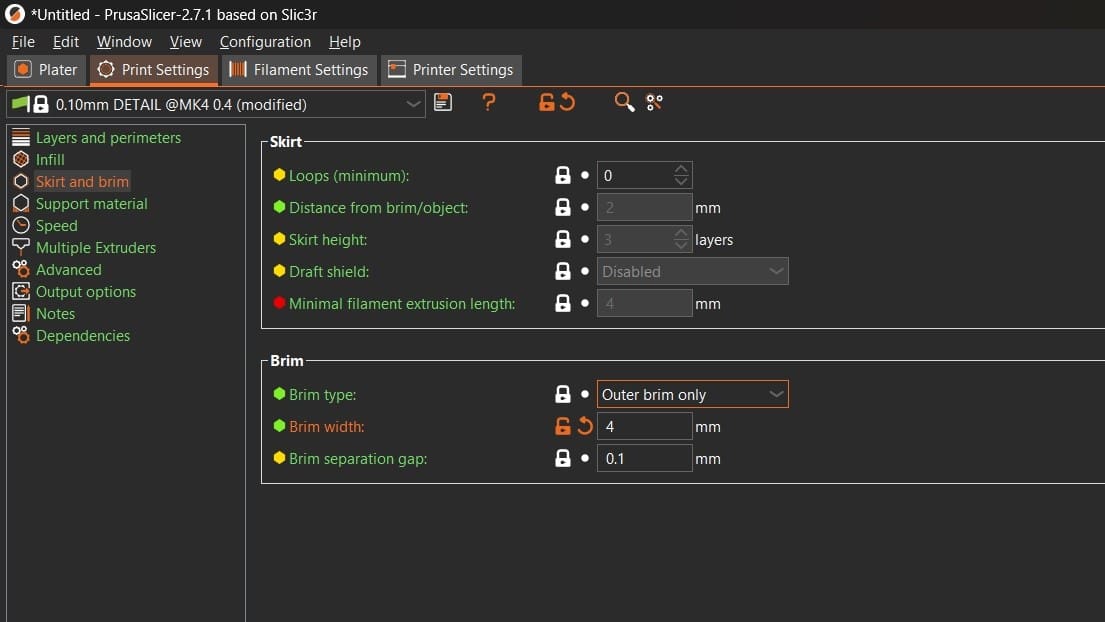
Task: Click the Dependencies gears icon
Action: pos(21,335)
